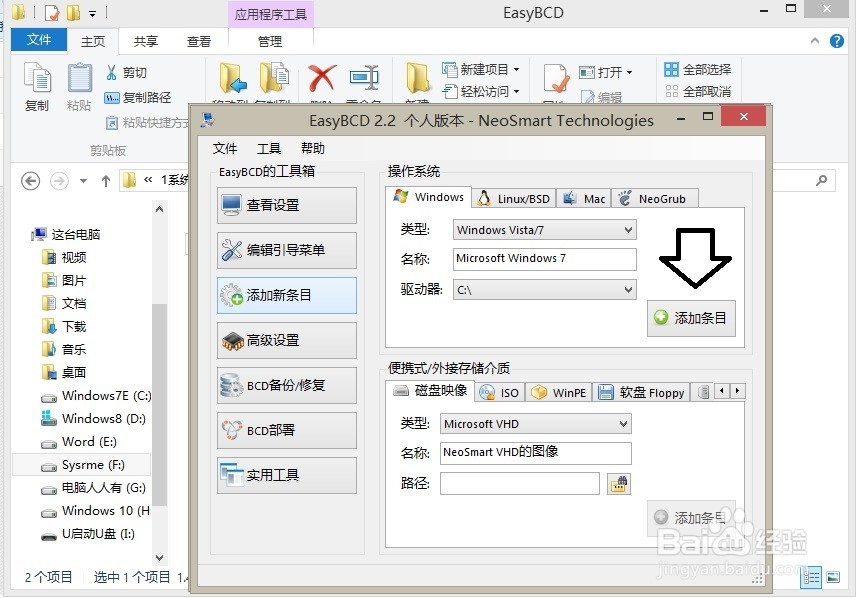Switch to the WinPE tab
This screenshot has width=856, height=598.
(x=558, y=392)
